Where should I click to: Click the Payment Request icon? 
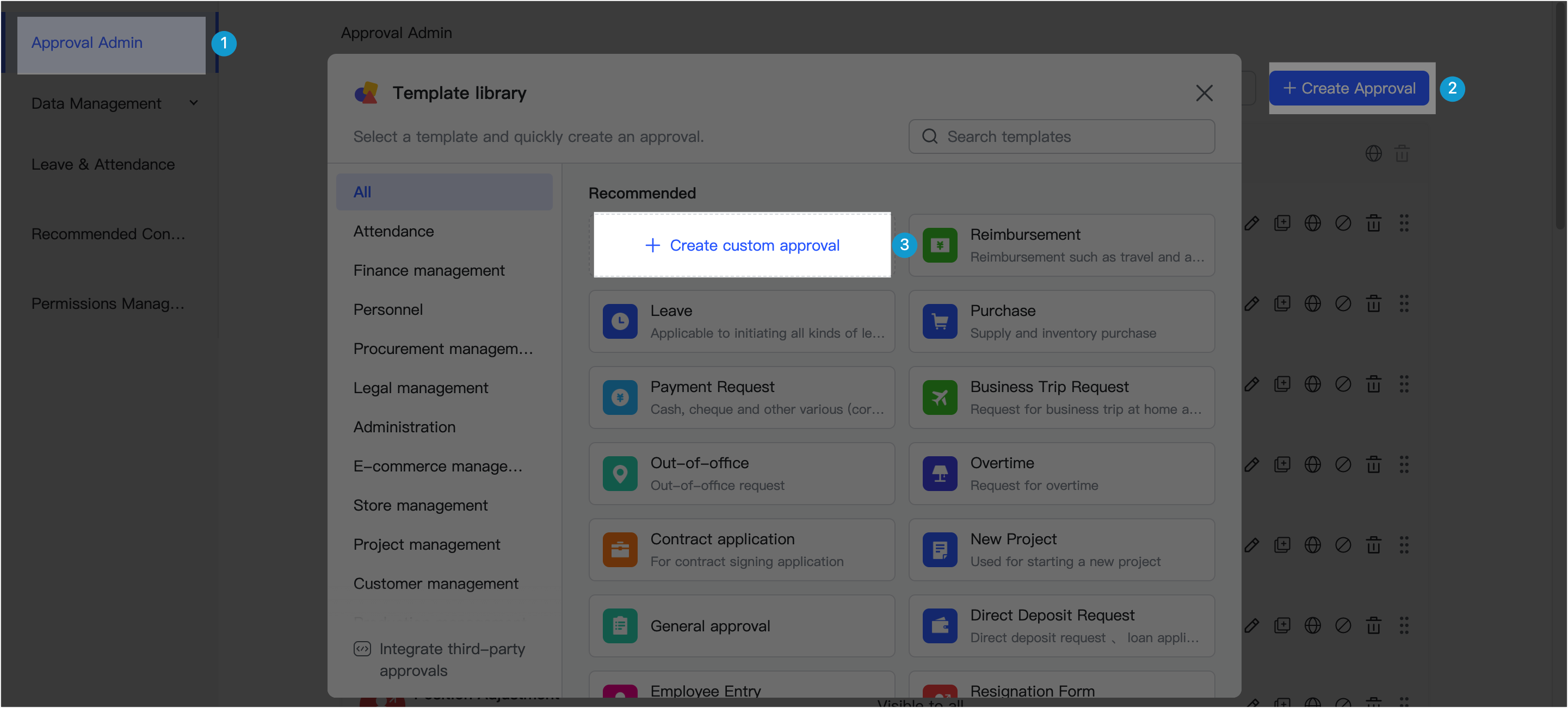point(620,397)
